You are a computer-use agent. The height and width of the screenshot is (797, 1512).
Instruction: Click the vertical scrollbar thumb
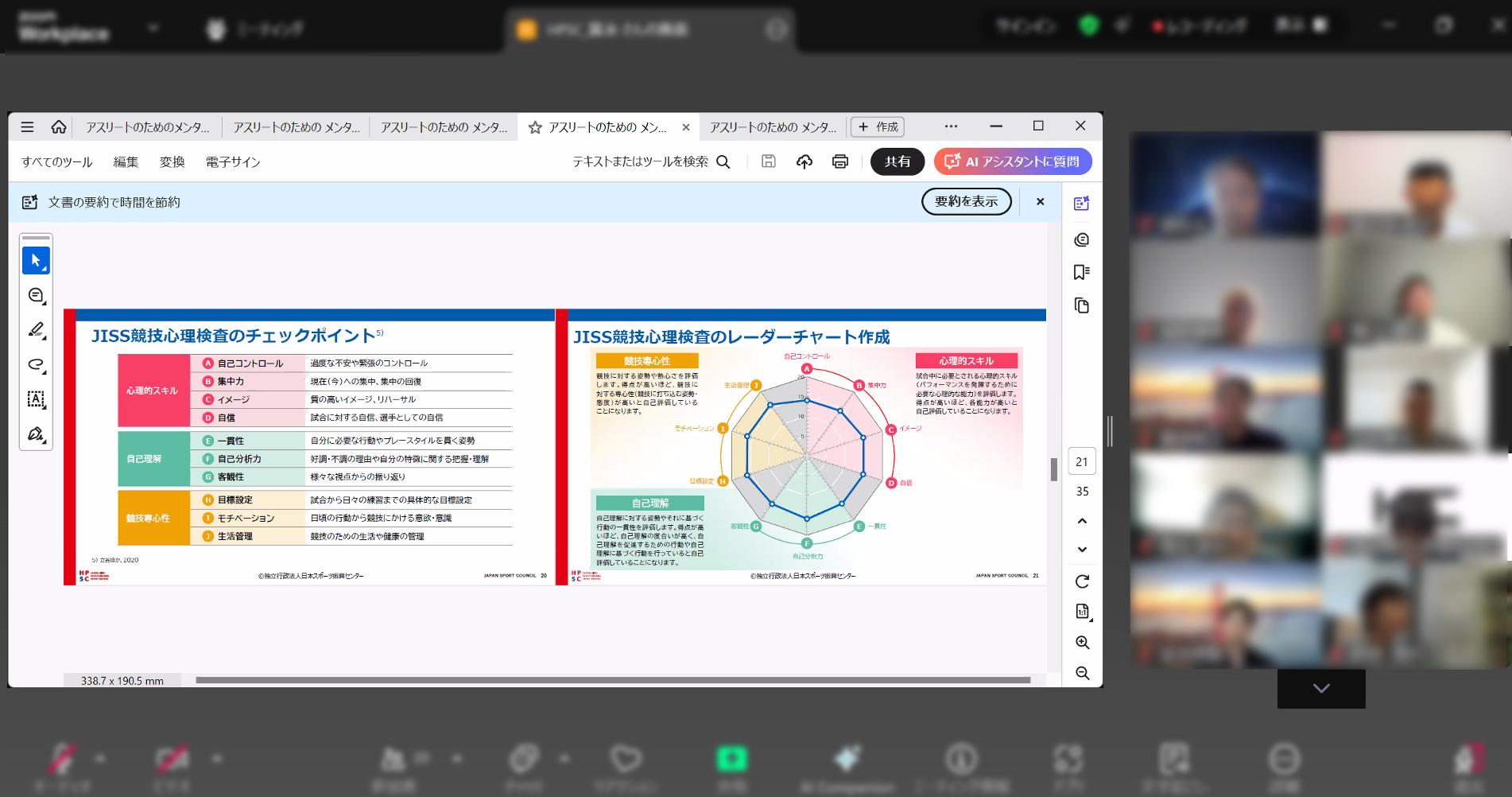(x=1054, y=469)
